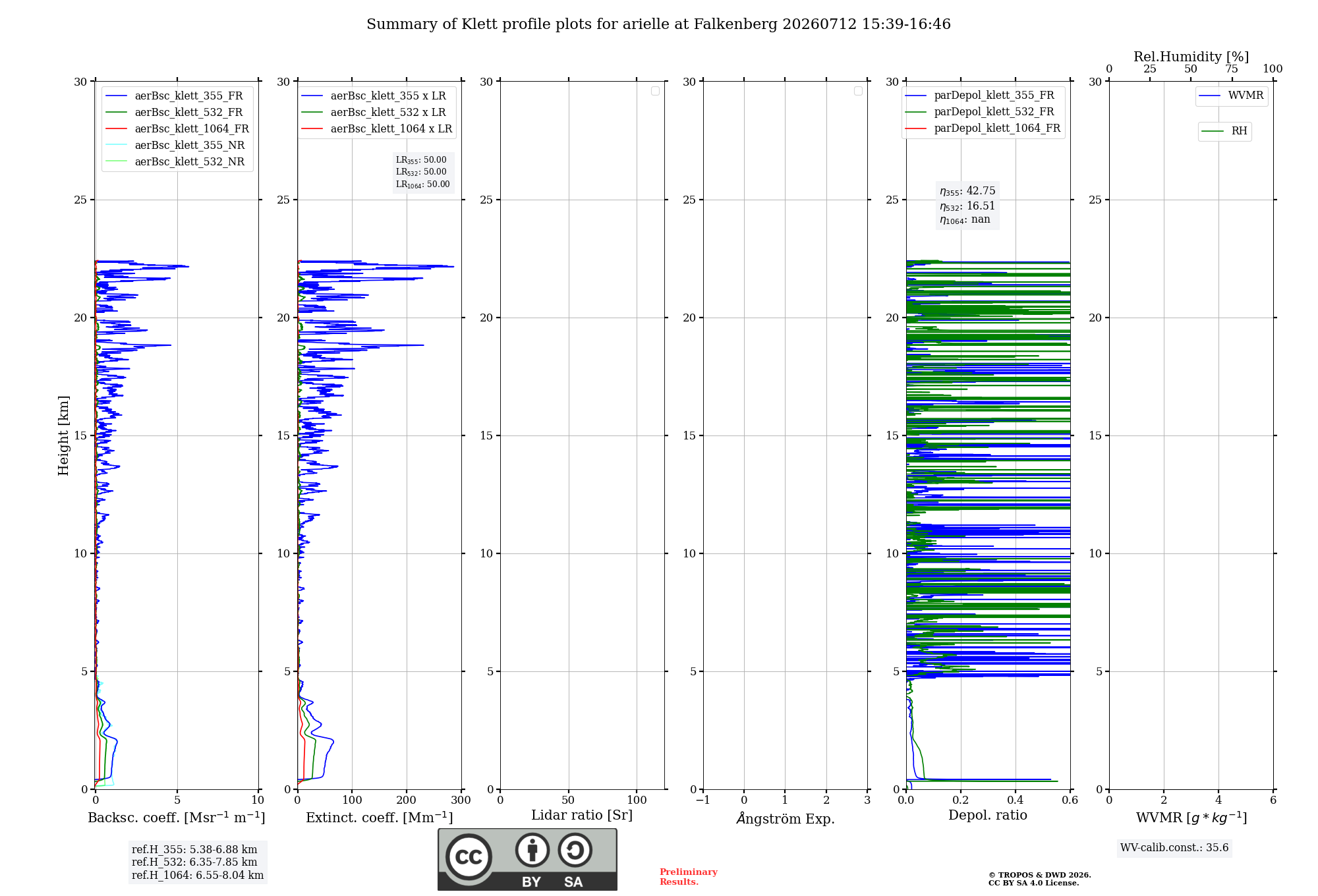Click the Rel.Humidity [%] top axis label
The width and height of the screenshot is (1318, 896).
pyautogui.click(x=1191, y=57)
